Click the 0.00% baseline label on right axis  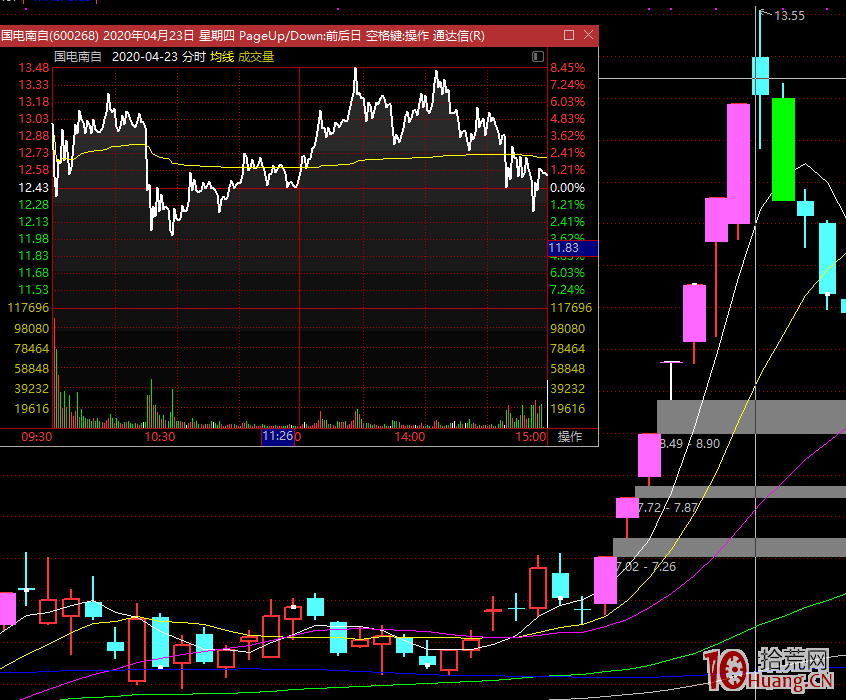pyautogui.click(x=567, y=188)
